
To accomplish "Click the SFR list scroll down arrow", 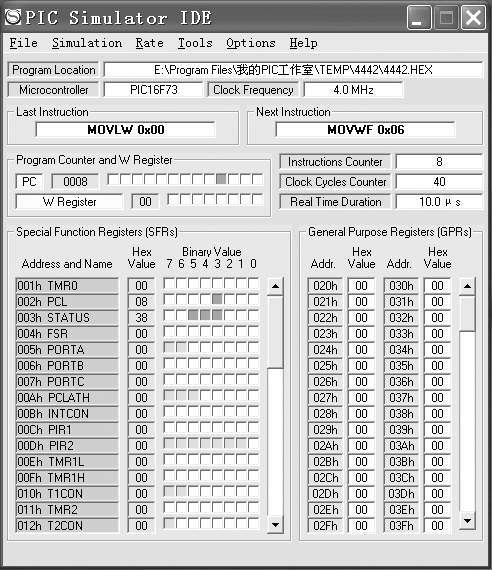I will pos(275,525).
